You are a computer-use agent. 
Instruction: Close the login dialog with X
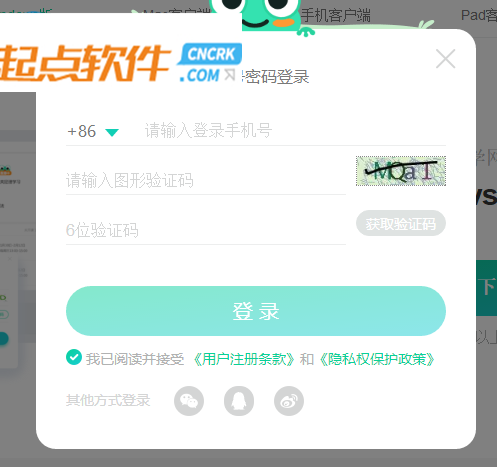point(445,59)
